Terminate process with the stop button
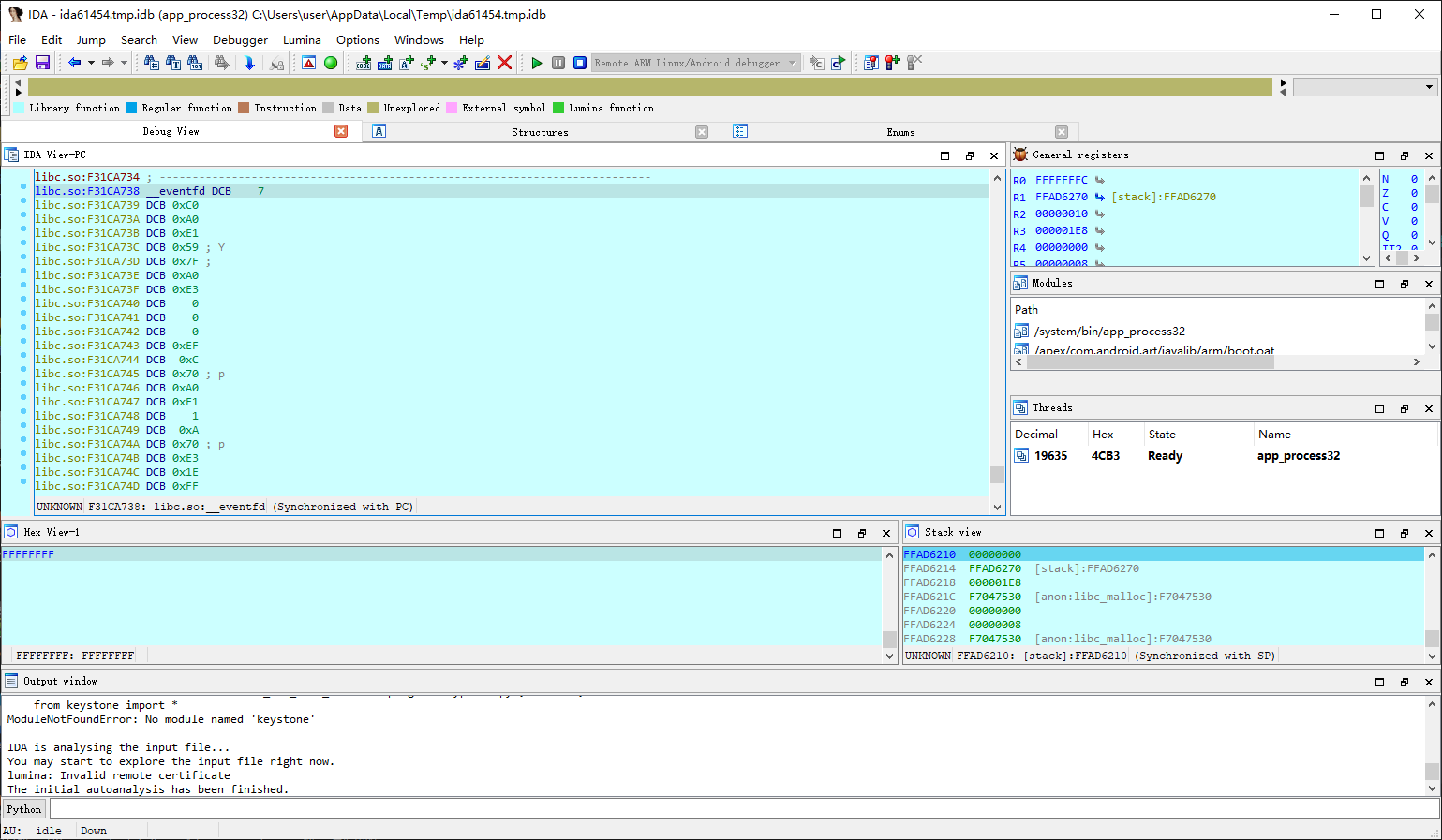The height and width of the screenshot is (840, 1442). (580, 63)
